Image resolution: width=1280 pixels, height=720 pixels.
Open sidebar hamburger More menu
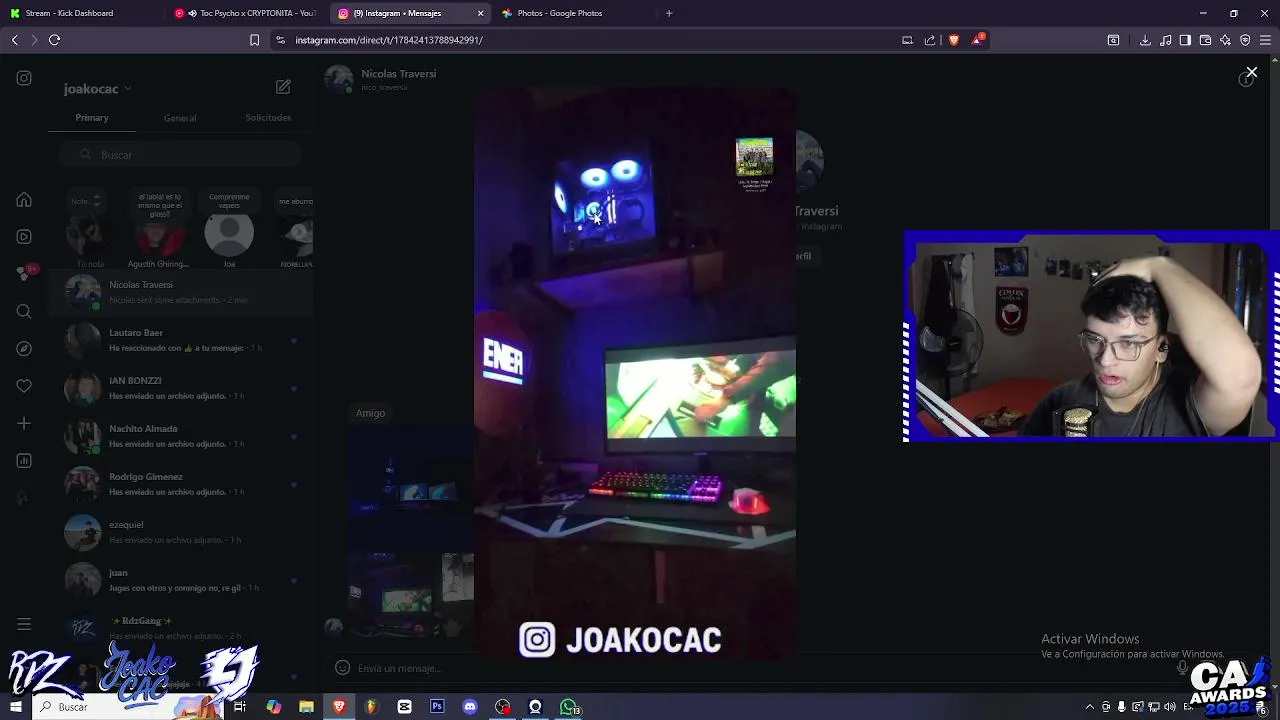[x=24, y=625]
